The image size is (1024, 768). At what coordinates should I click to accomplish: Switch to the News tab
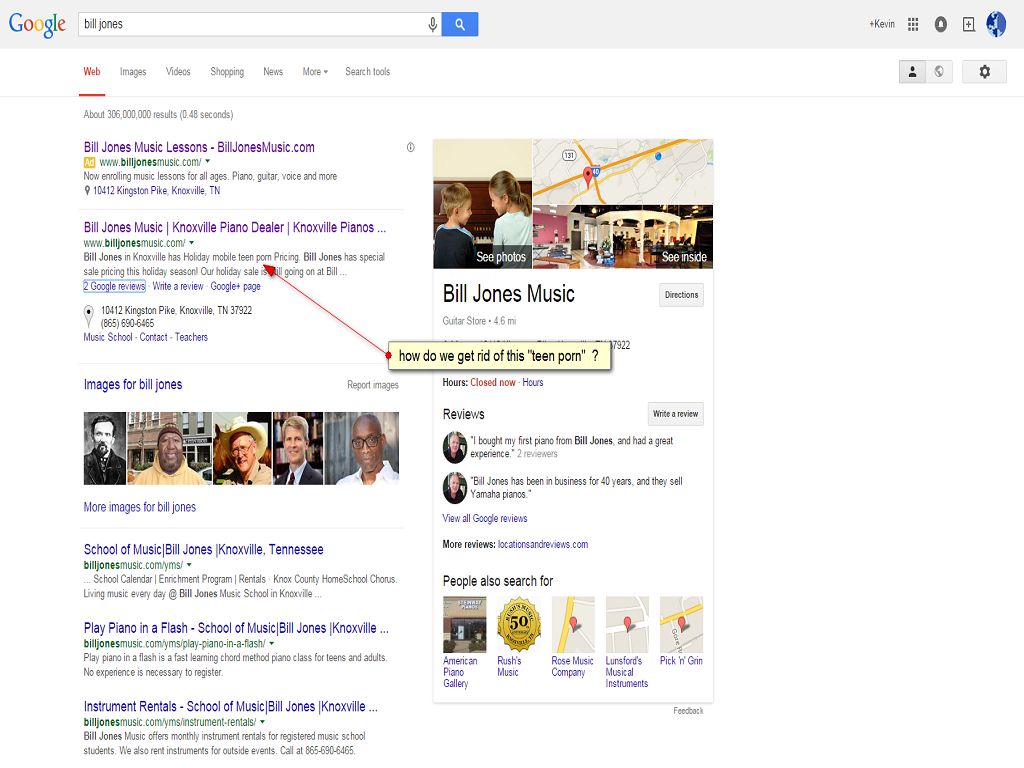click(273, 72)
